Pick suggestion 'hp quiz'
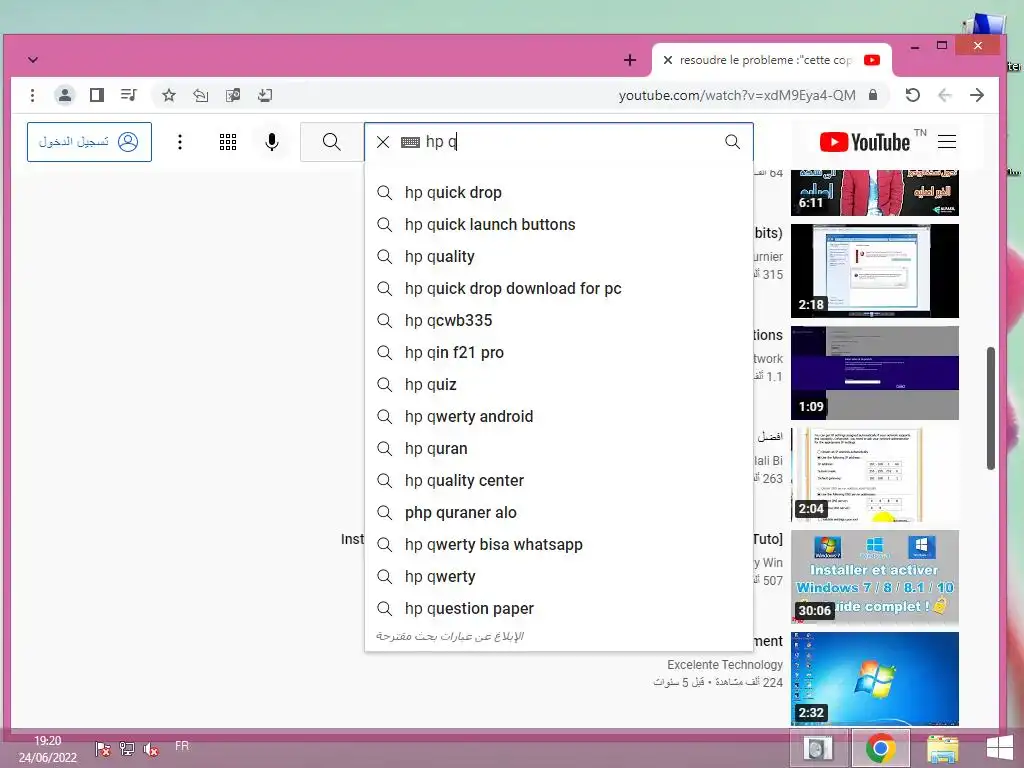 click(x=558, y=385)
